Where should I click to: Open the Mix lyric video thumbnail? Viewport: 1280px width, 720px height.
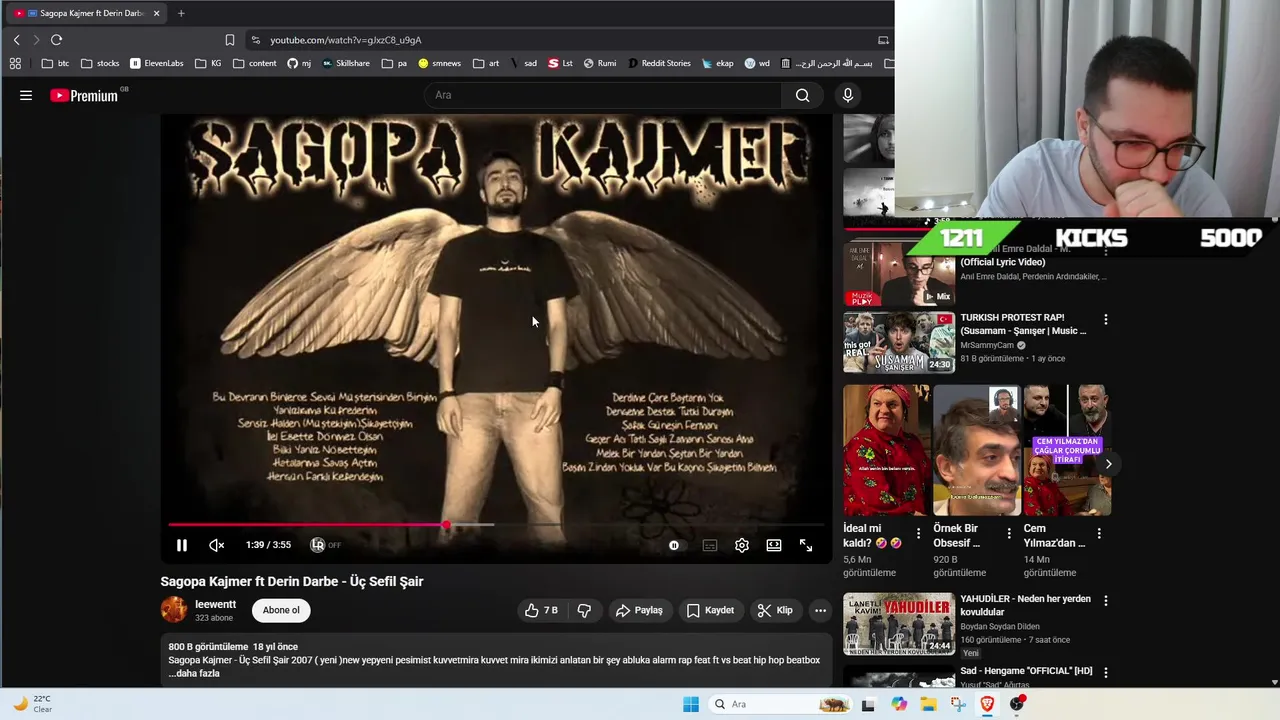click(899, 274)
